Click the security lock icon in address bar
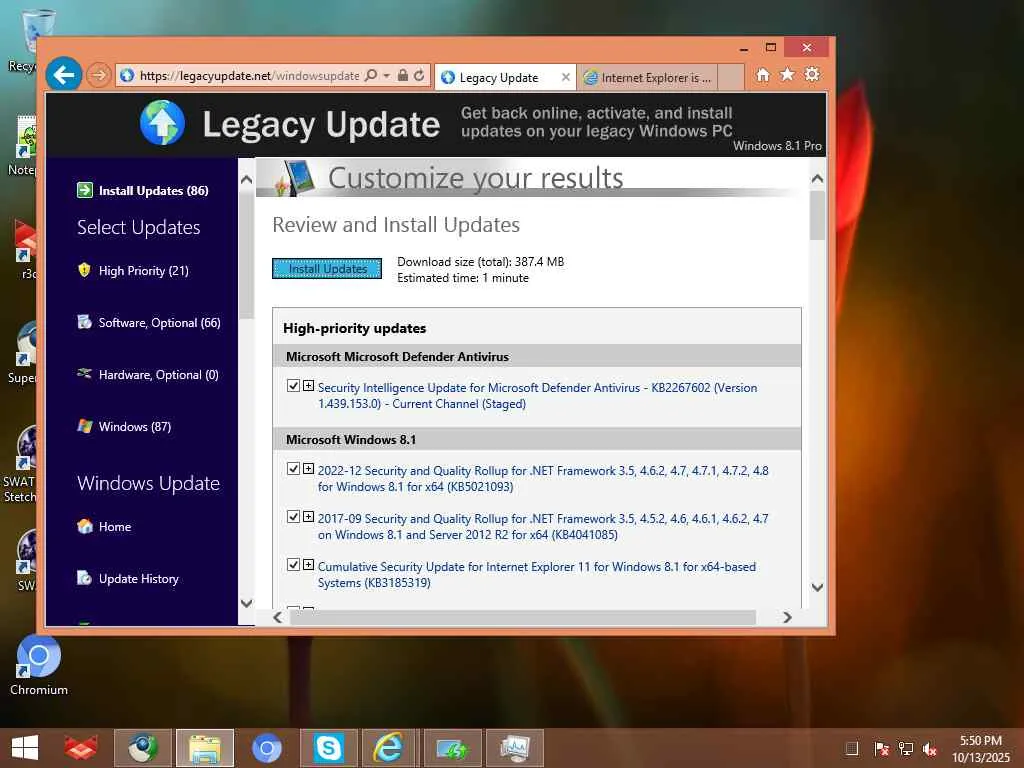This screenshot has width=1024, height=768. [x=403, y=75]
